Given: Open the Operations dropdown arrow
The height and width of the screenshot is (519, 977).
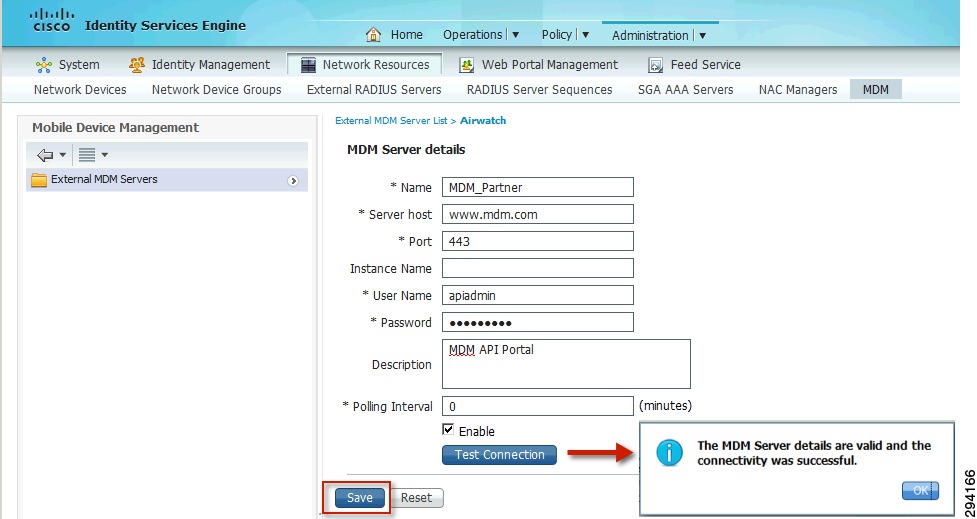Looking at the screenshot, I should click(x=515, y=35).
